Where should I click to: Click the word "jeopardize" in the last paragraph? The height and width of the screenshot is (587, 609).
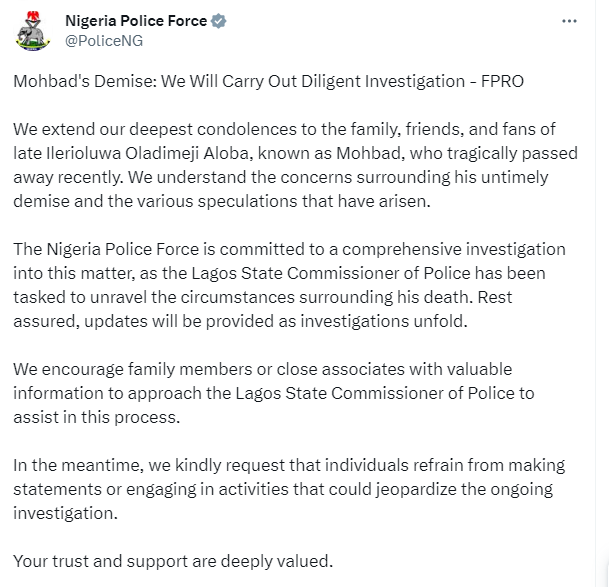coord(416,489)
